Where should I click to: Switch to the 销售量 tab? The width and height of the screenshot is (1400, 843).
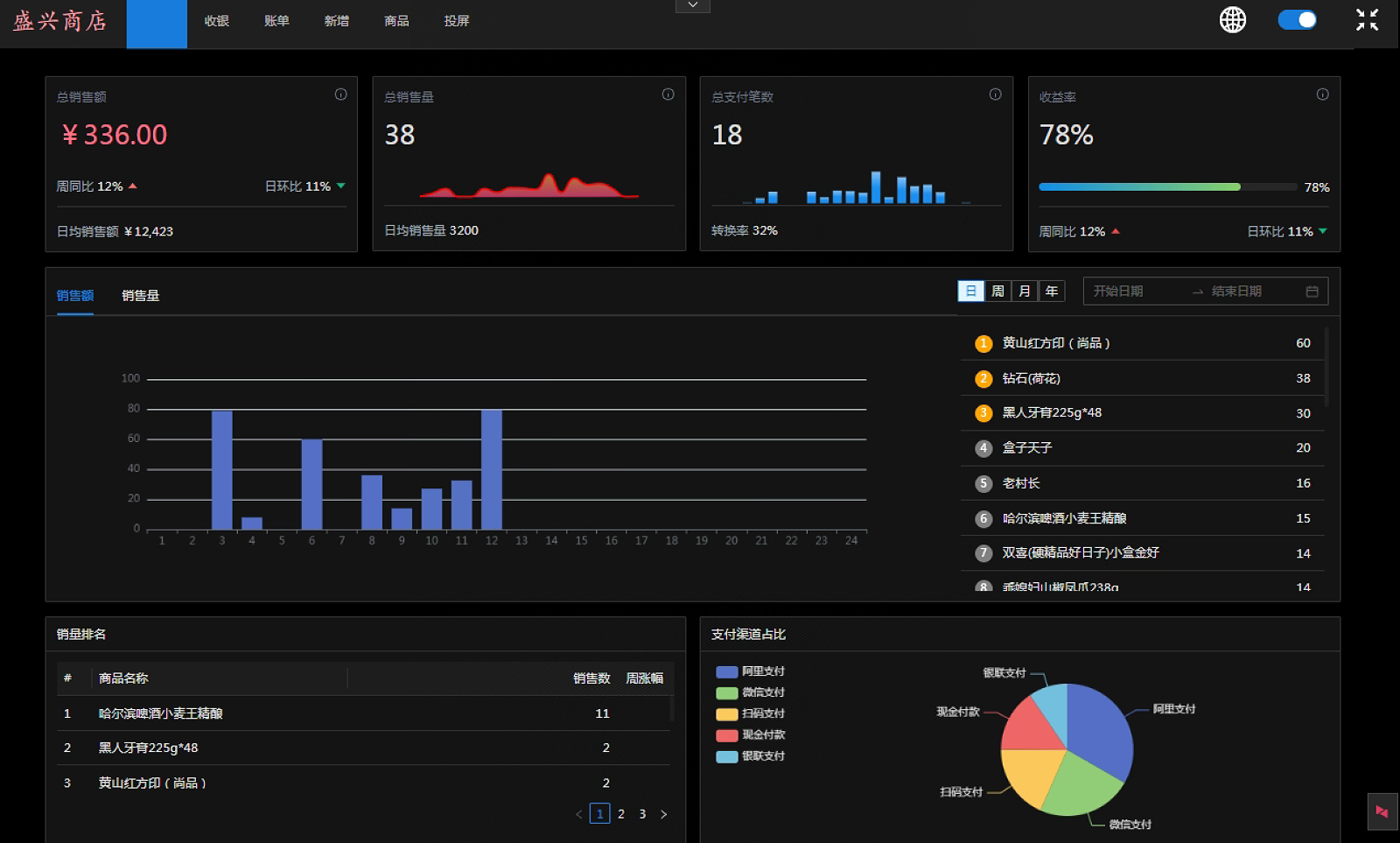[141, 296]
